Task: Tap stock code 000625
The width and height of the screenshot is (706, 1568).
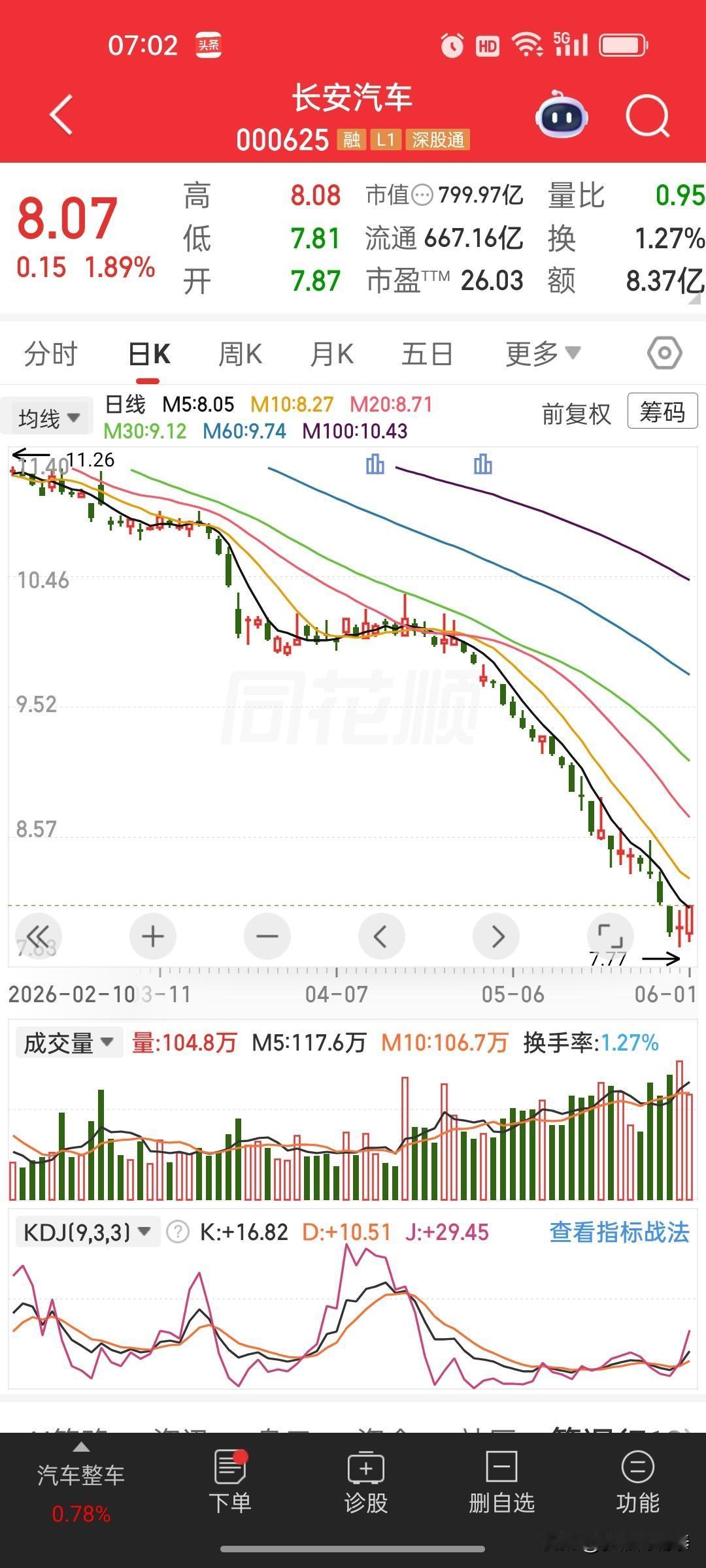Action: [282, 140]
